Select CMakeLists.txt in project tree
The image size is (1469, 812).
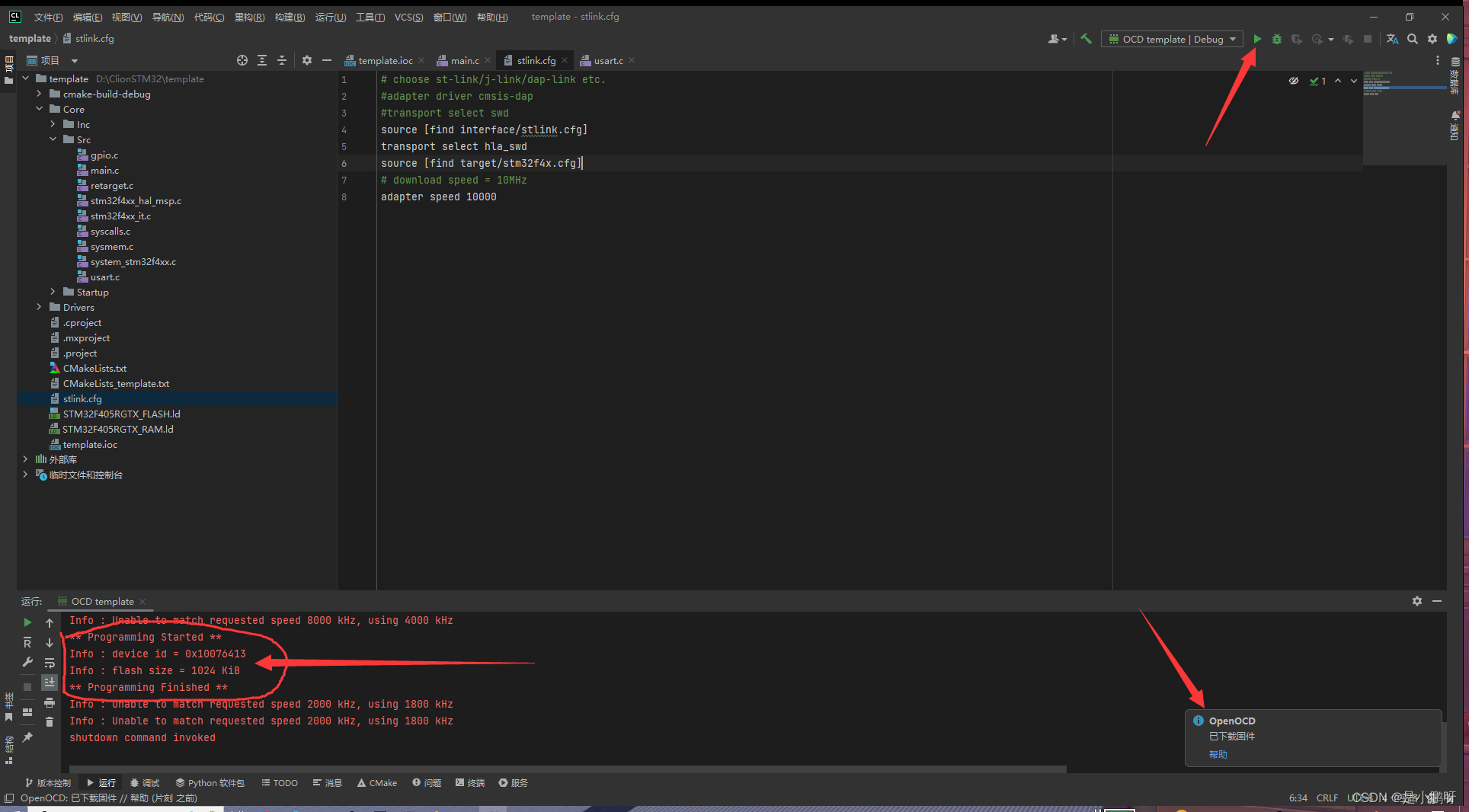click(x=94, y=368)
